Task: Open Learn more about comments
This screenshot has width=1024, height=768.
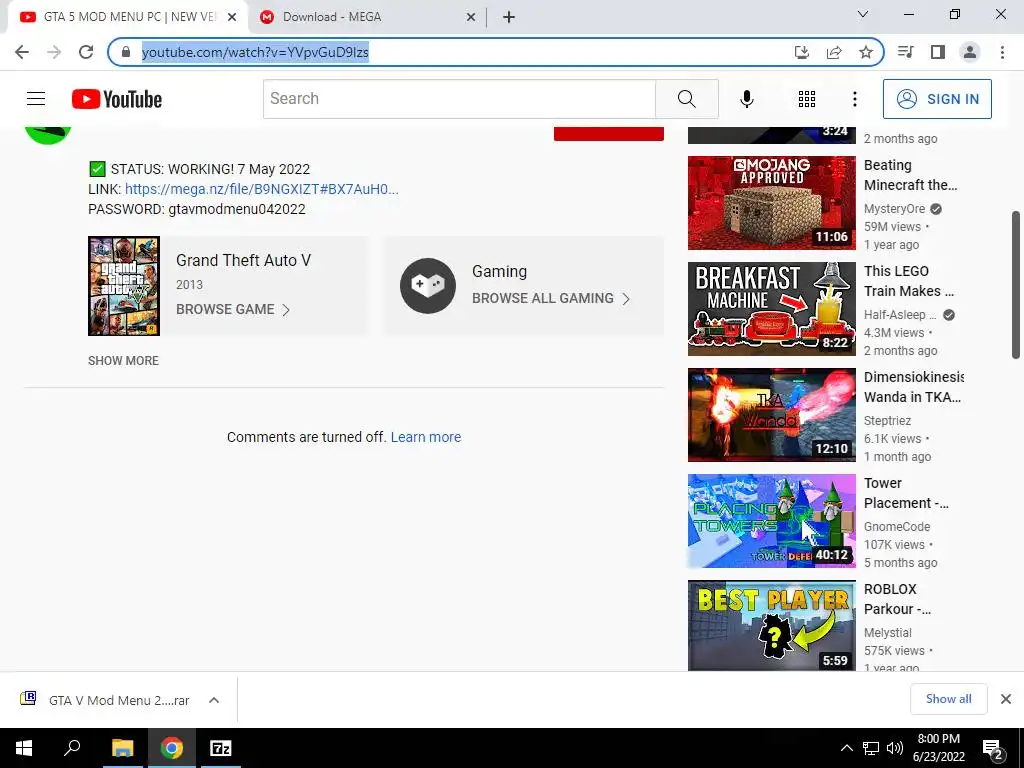Action: [x=426, y=437]
